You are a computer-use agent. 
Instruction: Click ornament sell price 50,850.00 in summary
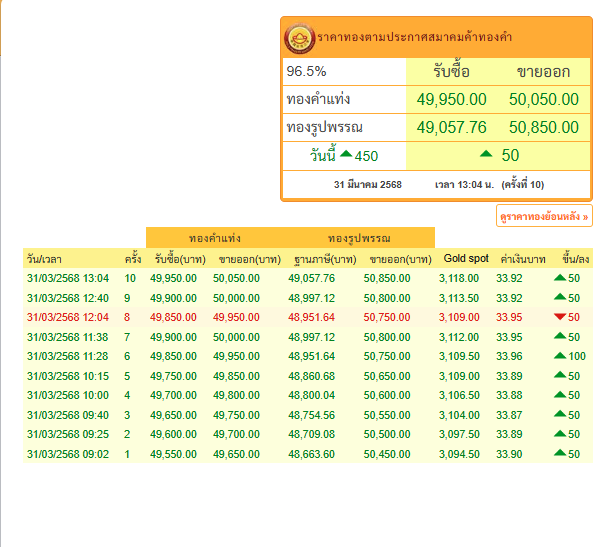click(x=543, y=127)
